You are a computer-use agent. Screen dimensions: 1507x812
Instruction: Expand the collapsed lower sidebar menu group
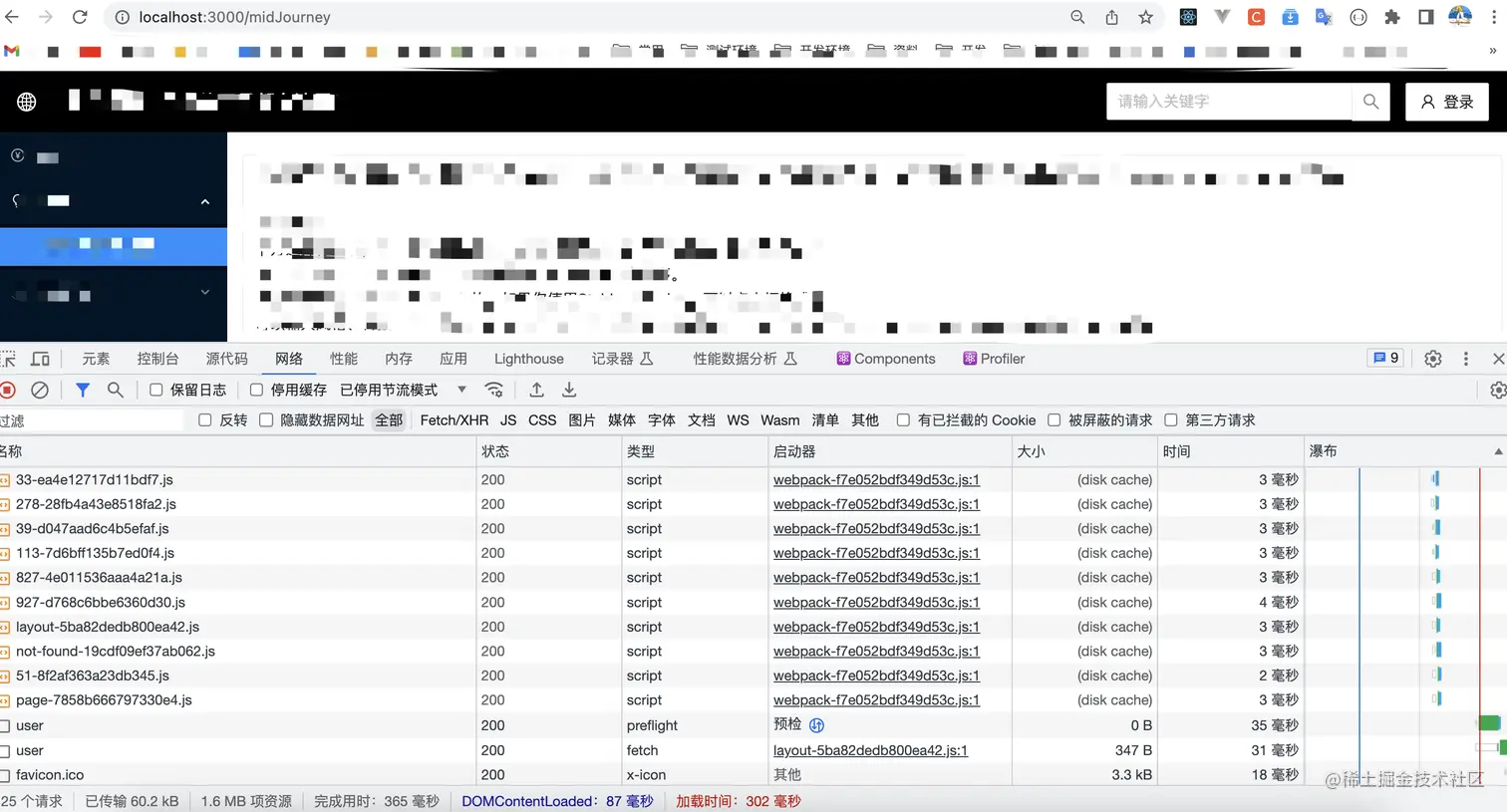[205, 293]
